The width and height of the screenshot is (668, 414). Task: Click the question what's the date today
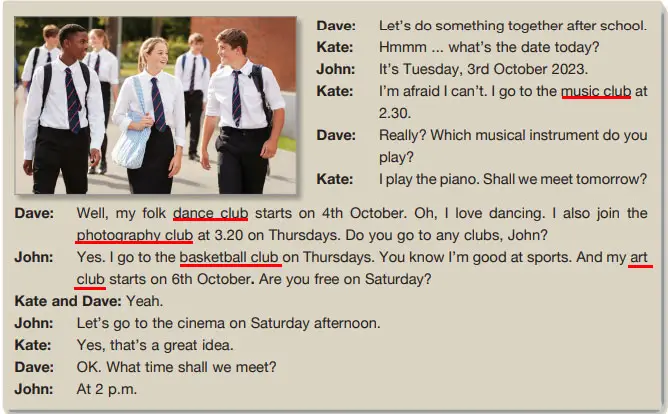click(524, 47)
